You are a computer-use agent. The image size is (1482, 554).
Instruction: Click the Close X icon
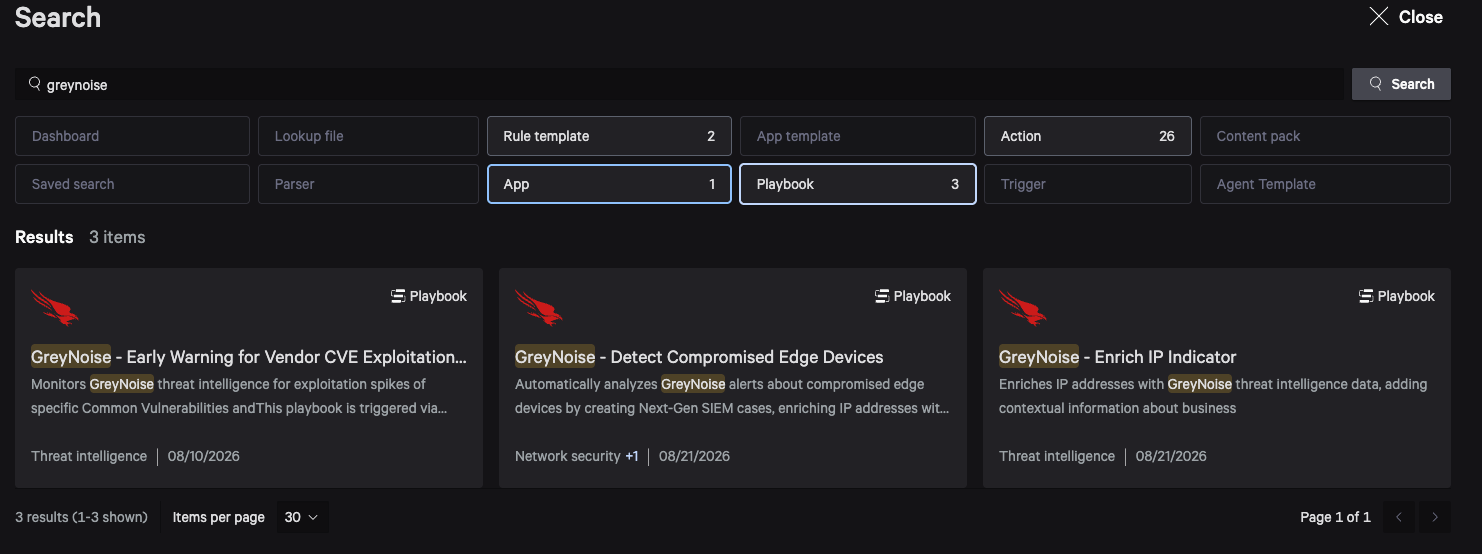tap(1379, 16)
